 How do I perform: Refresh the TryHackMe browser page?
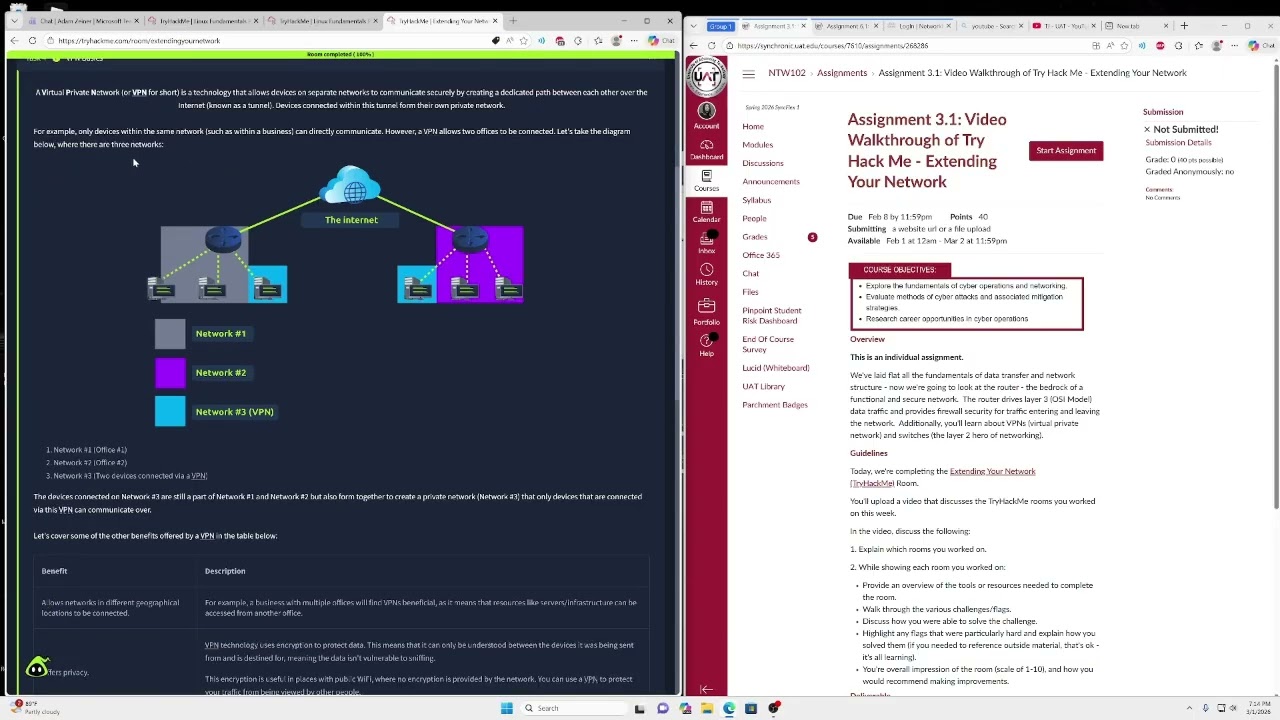tap(32, 41)
